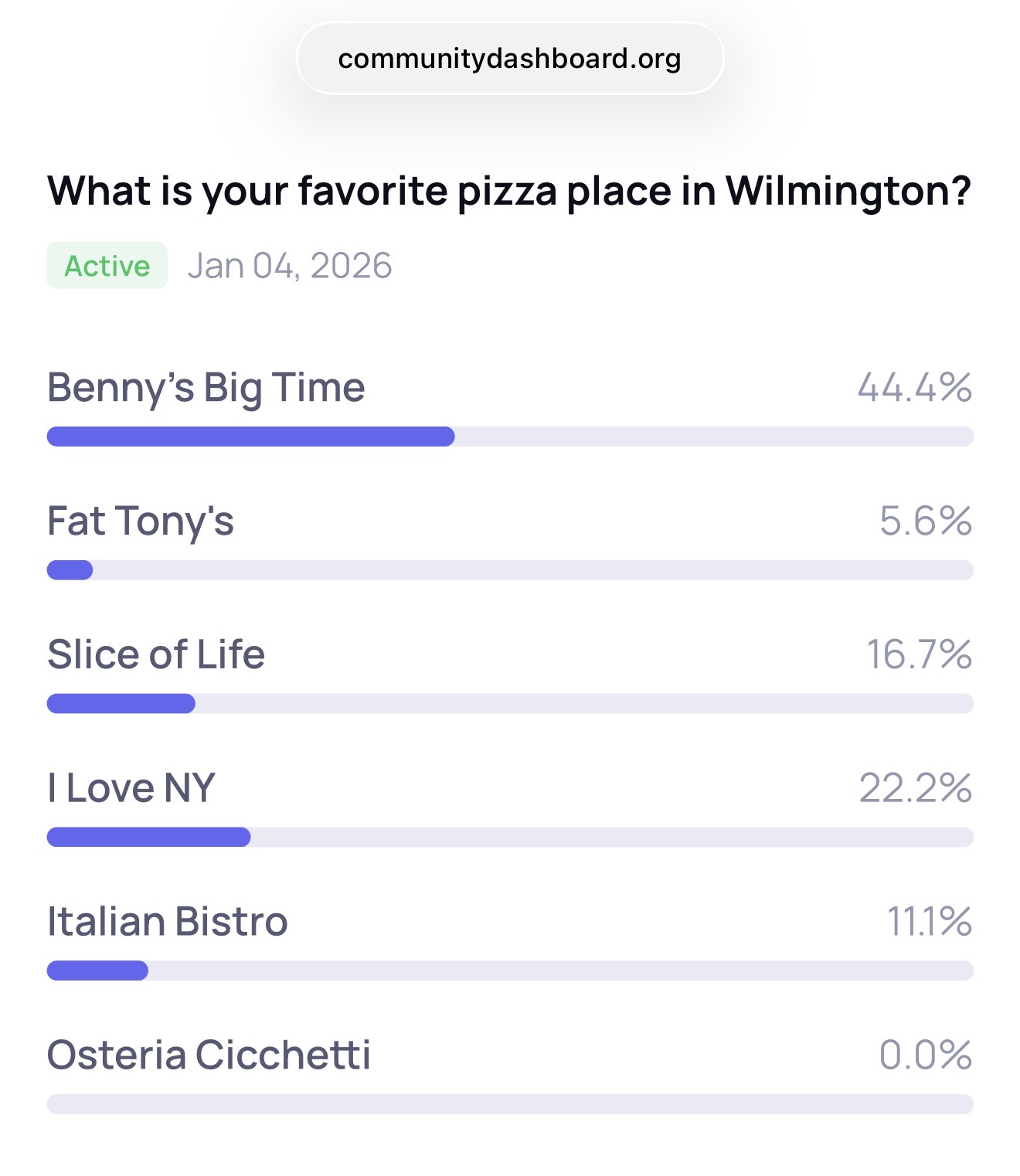Click the Italian Bistro progress bar

tap(510, 971)
